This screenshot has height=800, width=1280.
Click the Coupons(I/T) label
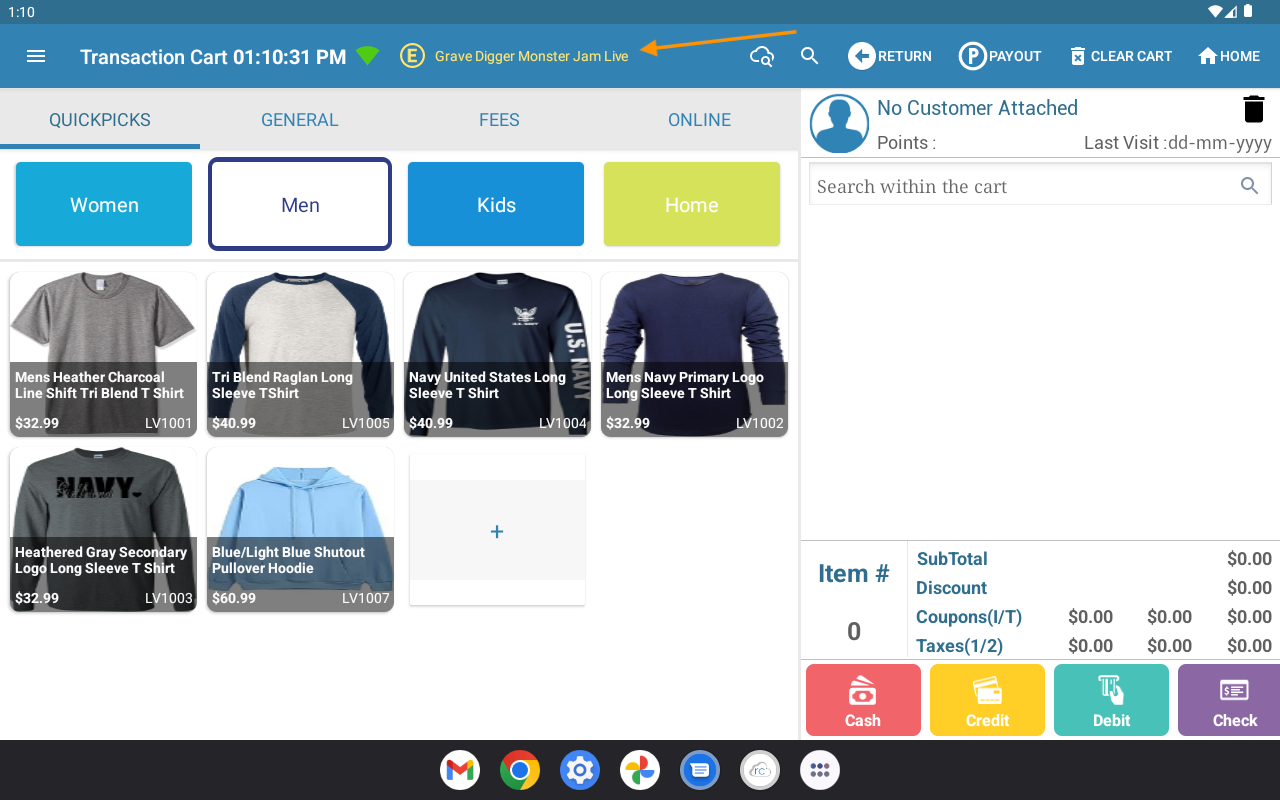point(969,617)
